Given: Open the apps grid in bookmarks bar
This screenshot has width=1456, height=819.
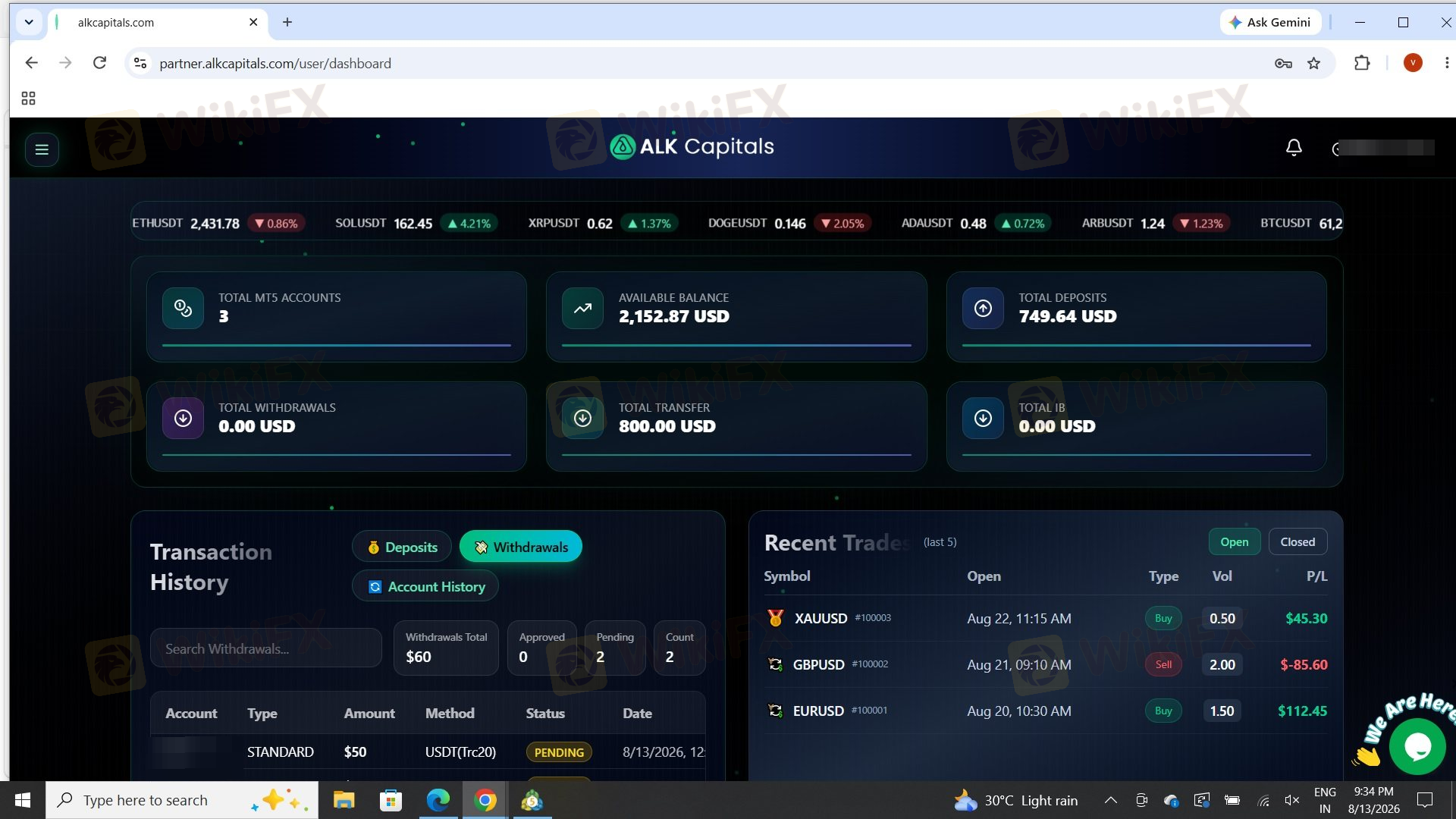Looking at the screenshot, I should pyautogui.click(x=28, y=98).
